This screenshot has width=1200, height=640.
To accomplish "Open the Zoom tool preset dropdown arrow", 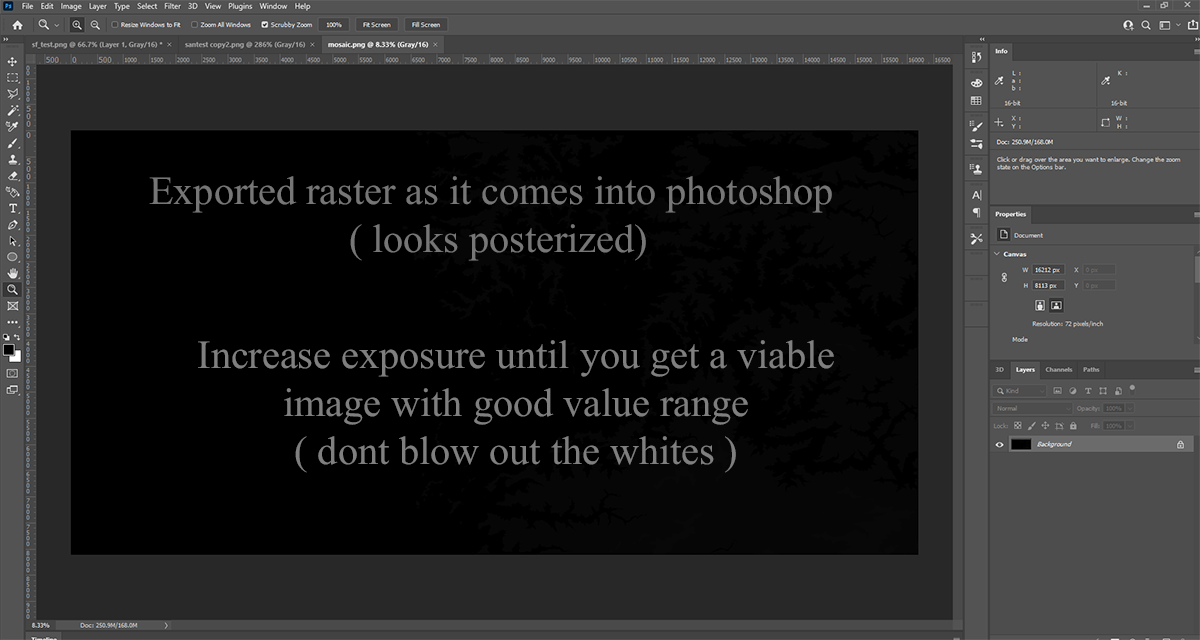I will [57, 24].
